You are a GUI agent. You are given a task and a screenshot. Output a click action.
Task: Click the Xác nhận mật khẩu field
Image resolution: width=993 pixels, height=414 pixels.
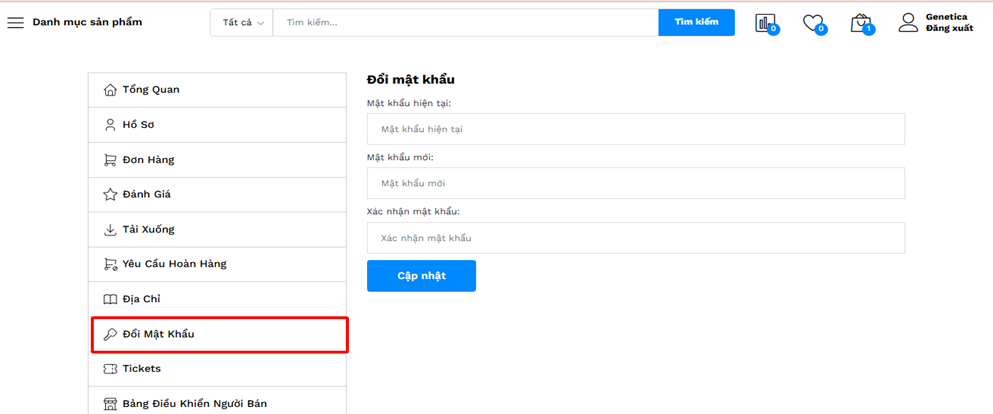635,238
